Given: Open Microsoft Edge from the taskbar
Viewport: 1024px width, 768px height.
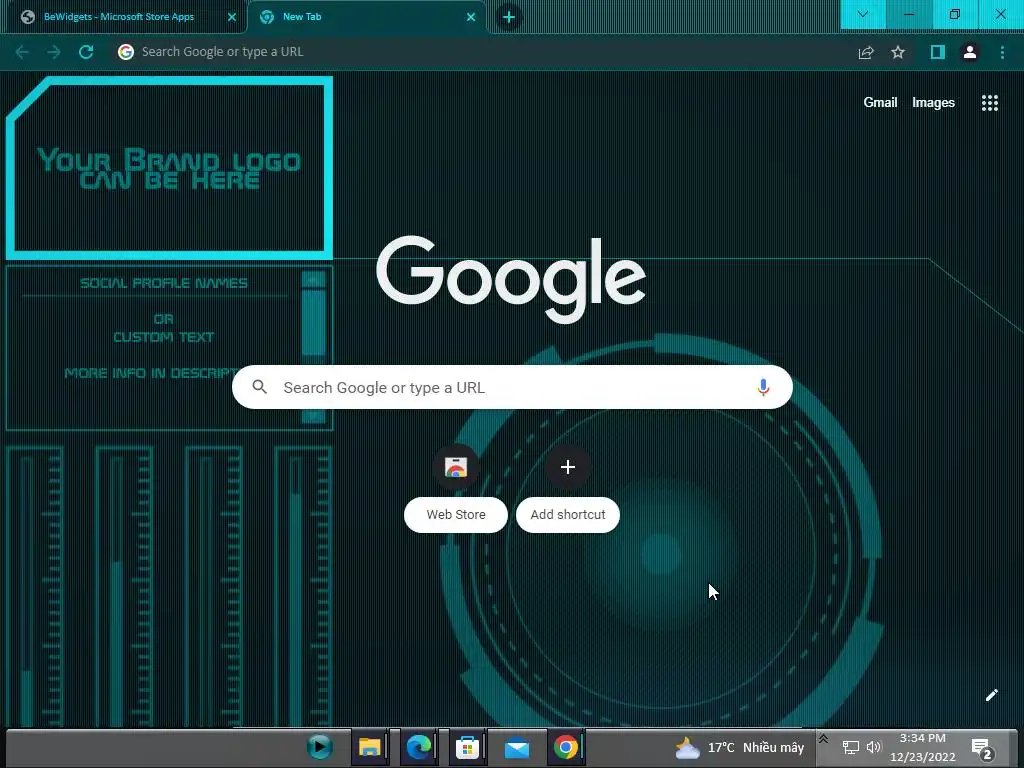Looking at the screenshot, I should 419,747.
